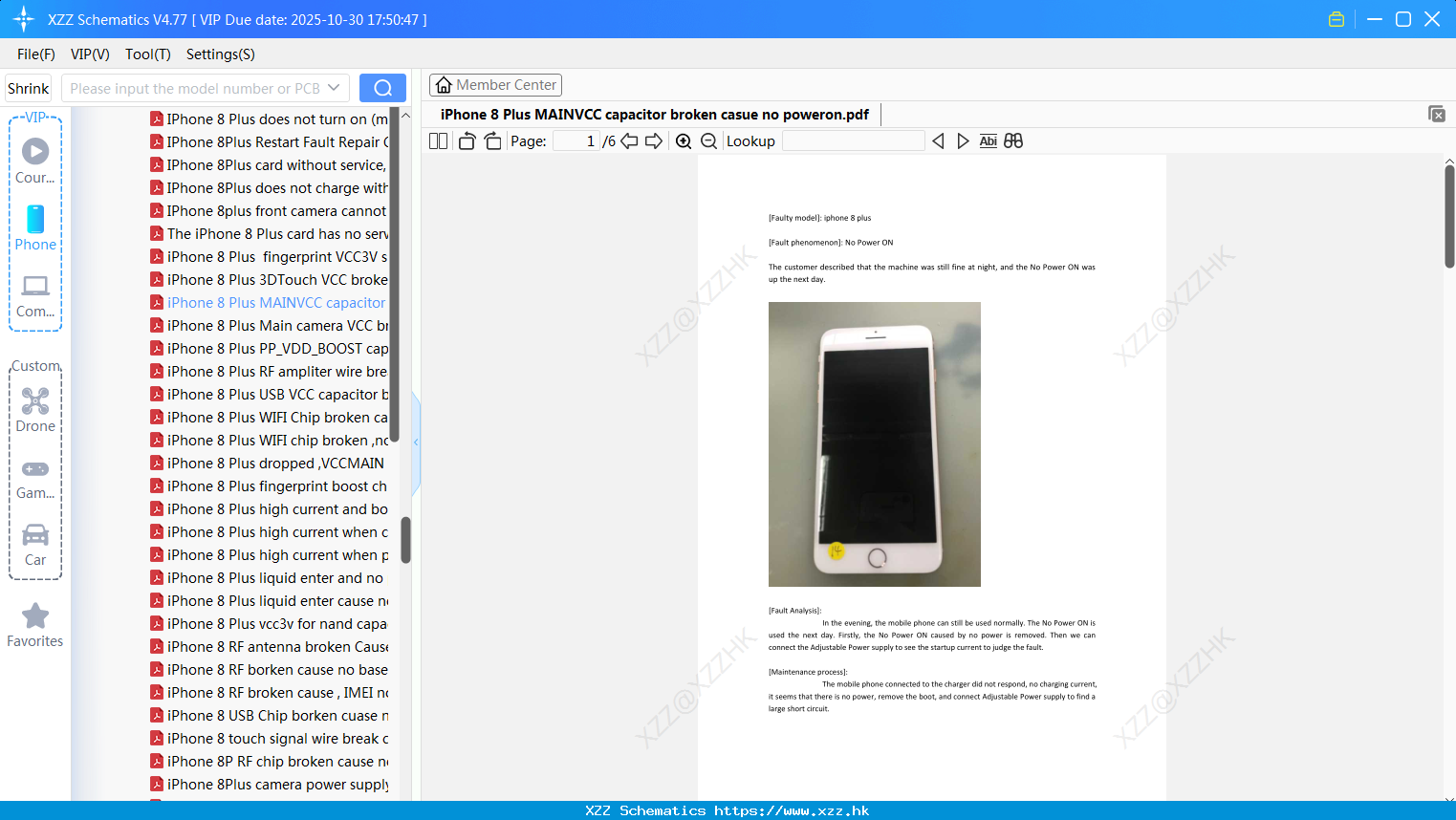Click the Lookup text field
The image size is (1456, 820).
(x=853, y=141)
